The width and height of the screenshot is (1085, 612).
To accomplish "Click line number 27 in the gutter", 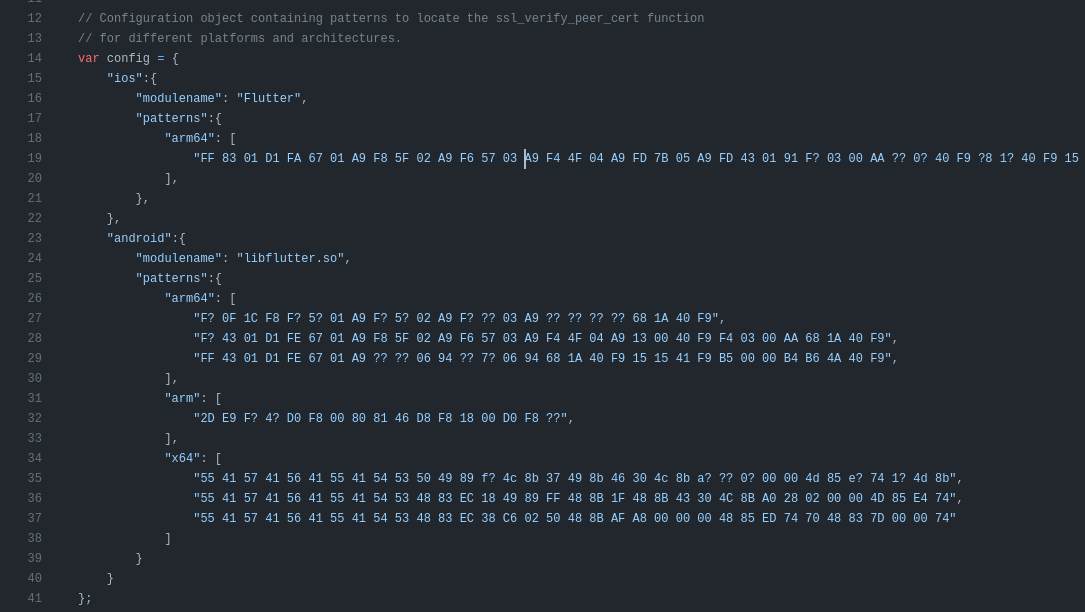I will click(x=35, y=319).
